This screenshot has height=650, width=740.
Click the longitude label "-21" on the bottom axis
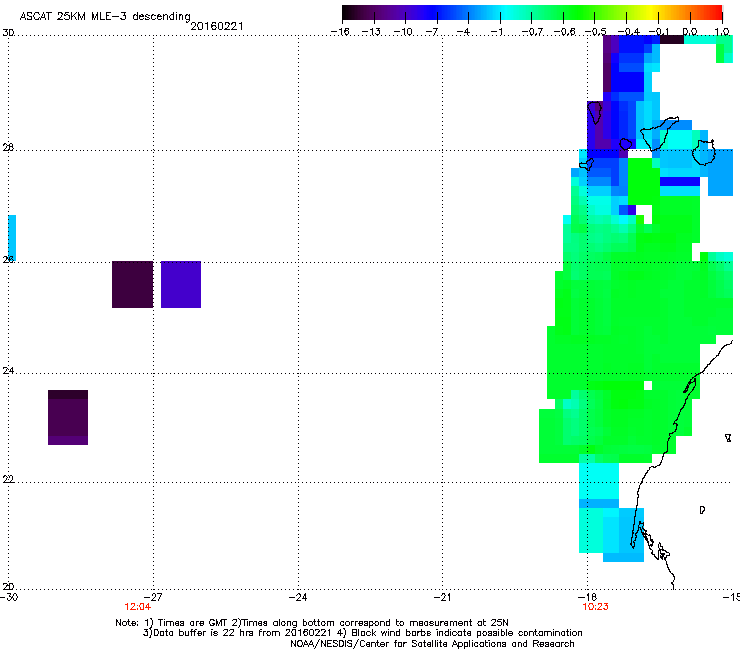point(442,597)
